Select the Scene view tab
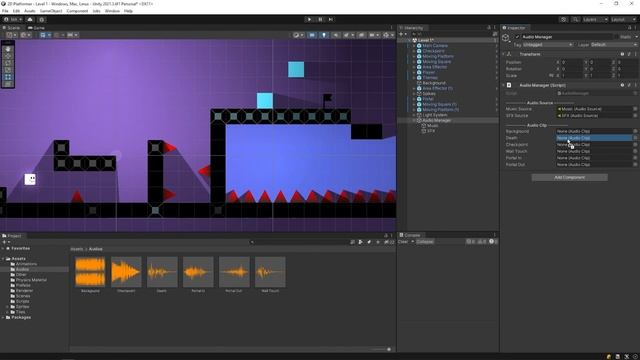This screenshot has height=360, width=640. 11,28
